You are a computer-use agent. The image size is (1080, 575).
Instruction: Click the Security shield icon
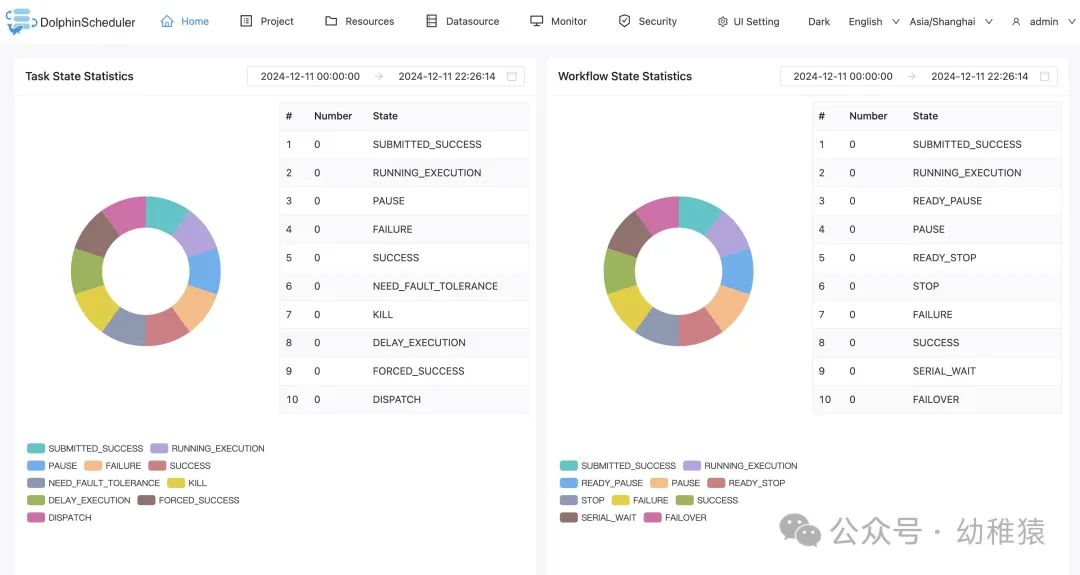point(624,21)
